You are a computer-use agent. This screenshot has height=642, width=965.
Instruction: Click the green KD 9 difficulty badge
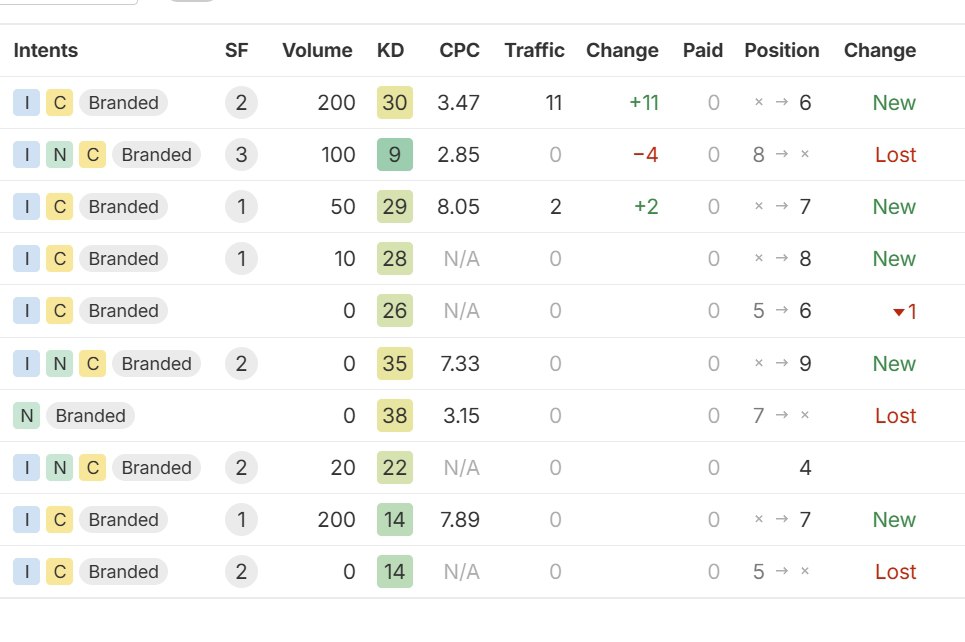pyautogui.click(x=395, y=155)
